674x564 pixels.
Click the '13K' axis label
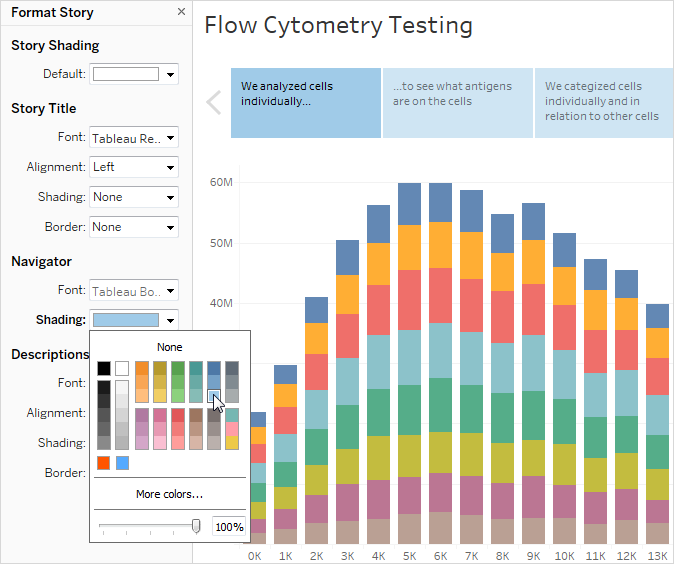pyautogui.click(x=657, y=556)
